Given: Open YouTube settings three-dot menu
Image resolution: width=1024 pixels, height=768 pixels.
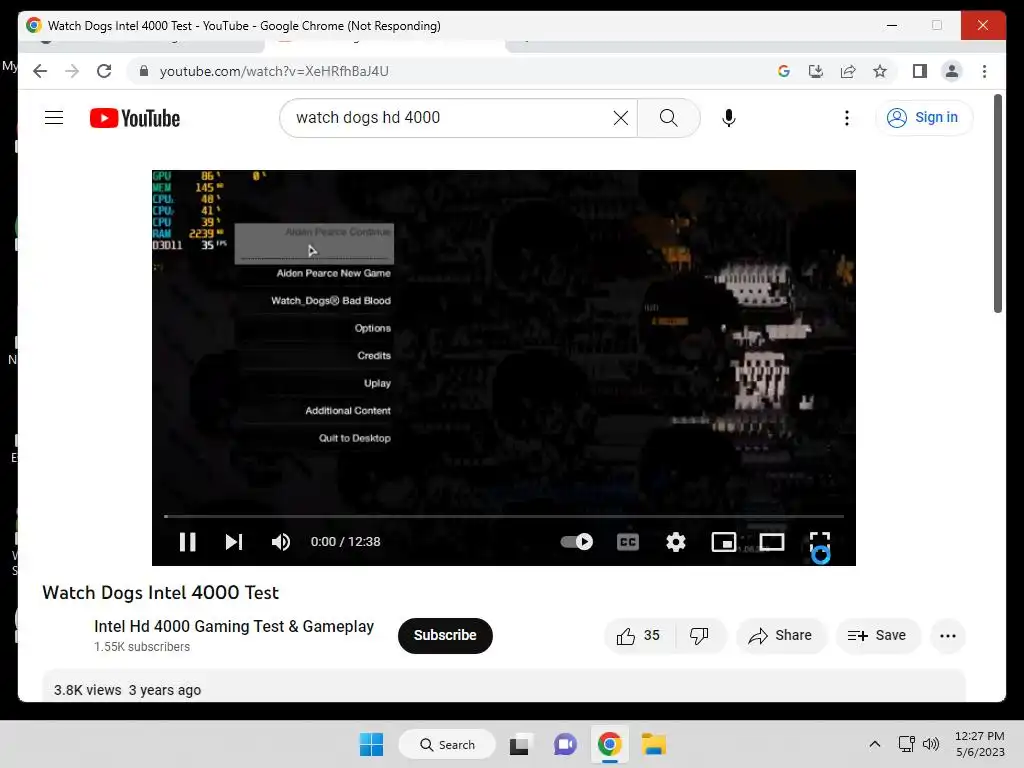Looking at the screenshot, I should tap(846, 118).
